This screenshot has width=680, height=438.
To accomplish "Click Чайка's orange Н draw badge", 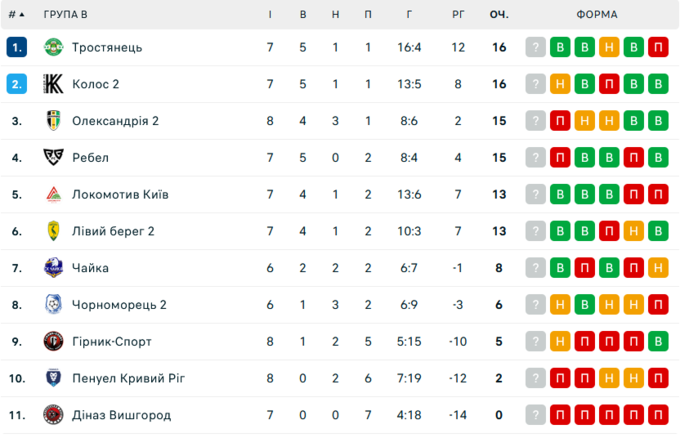I will click(x=657, y=268).
